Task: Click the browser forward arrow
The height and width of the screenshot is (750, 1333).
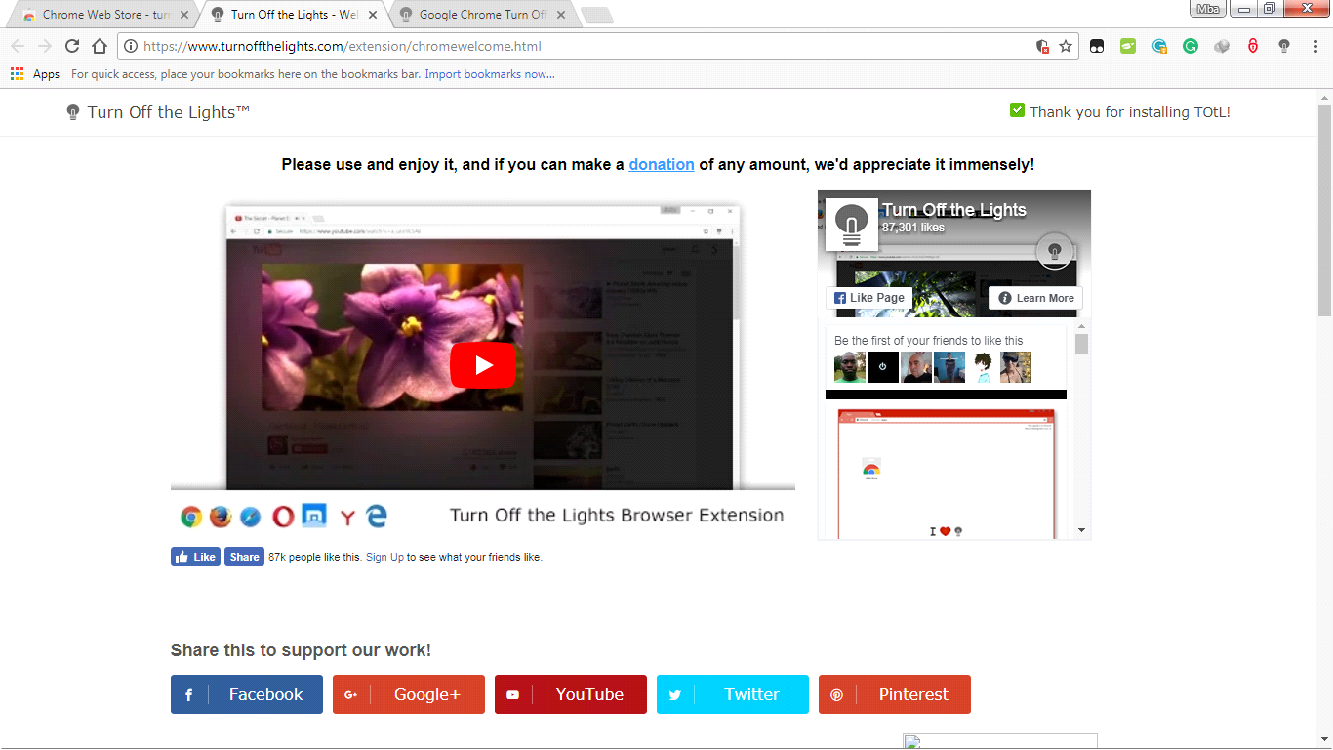Action: pos(44,46)
